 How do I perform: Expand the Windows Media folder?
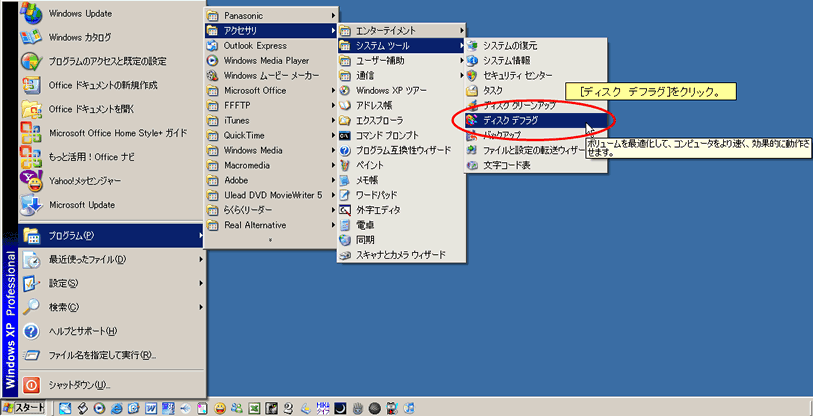coord(271,150)
